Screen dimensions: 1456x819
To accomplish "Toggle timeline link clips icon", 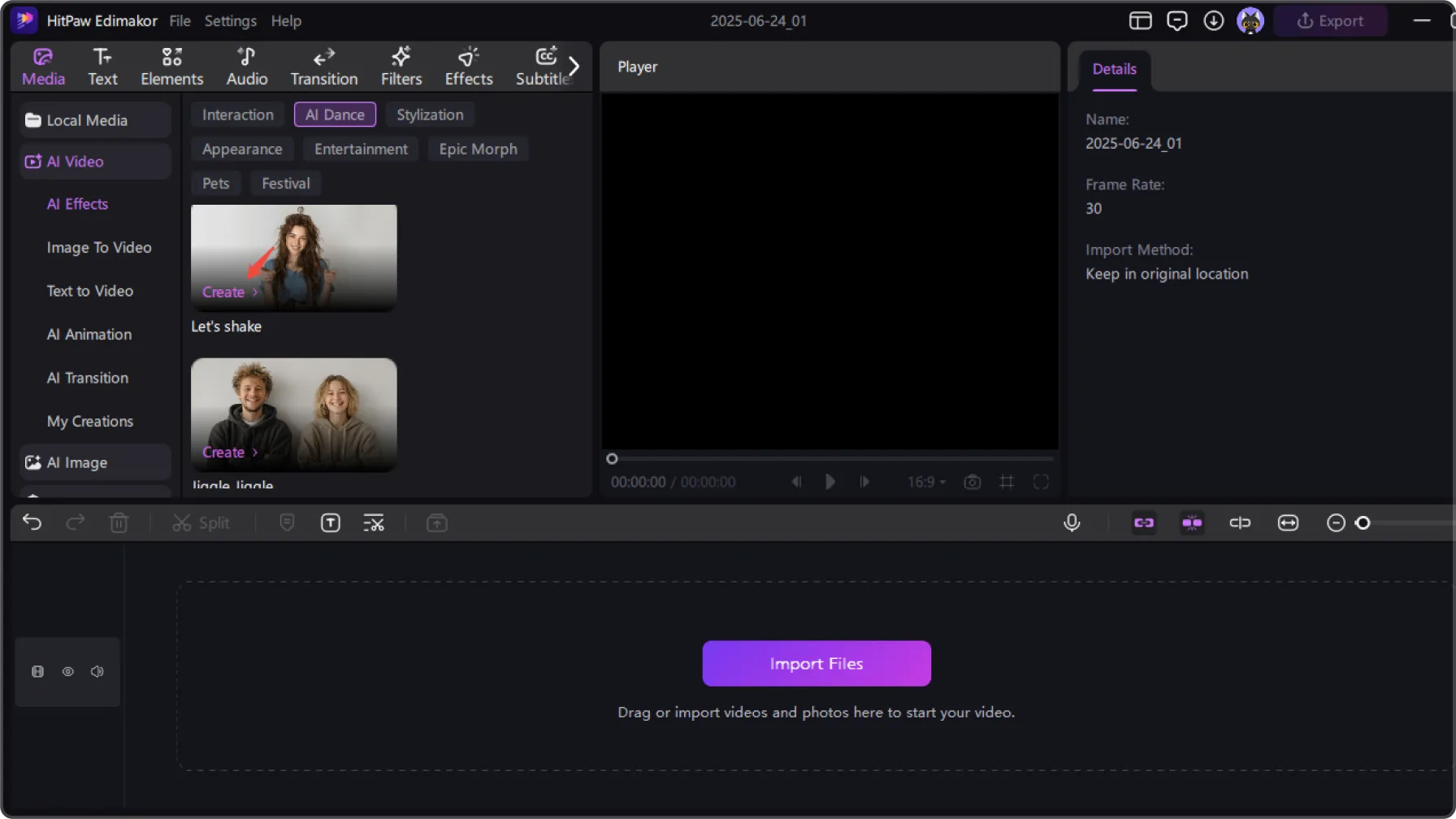I will [1144, 522].
